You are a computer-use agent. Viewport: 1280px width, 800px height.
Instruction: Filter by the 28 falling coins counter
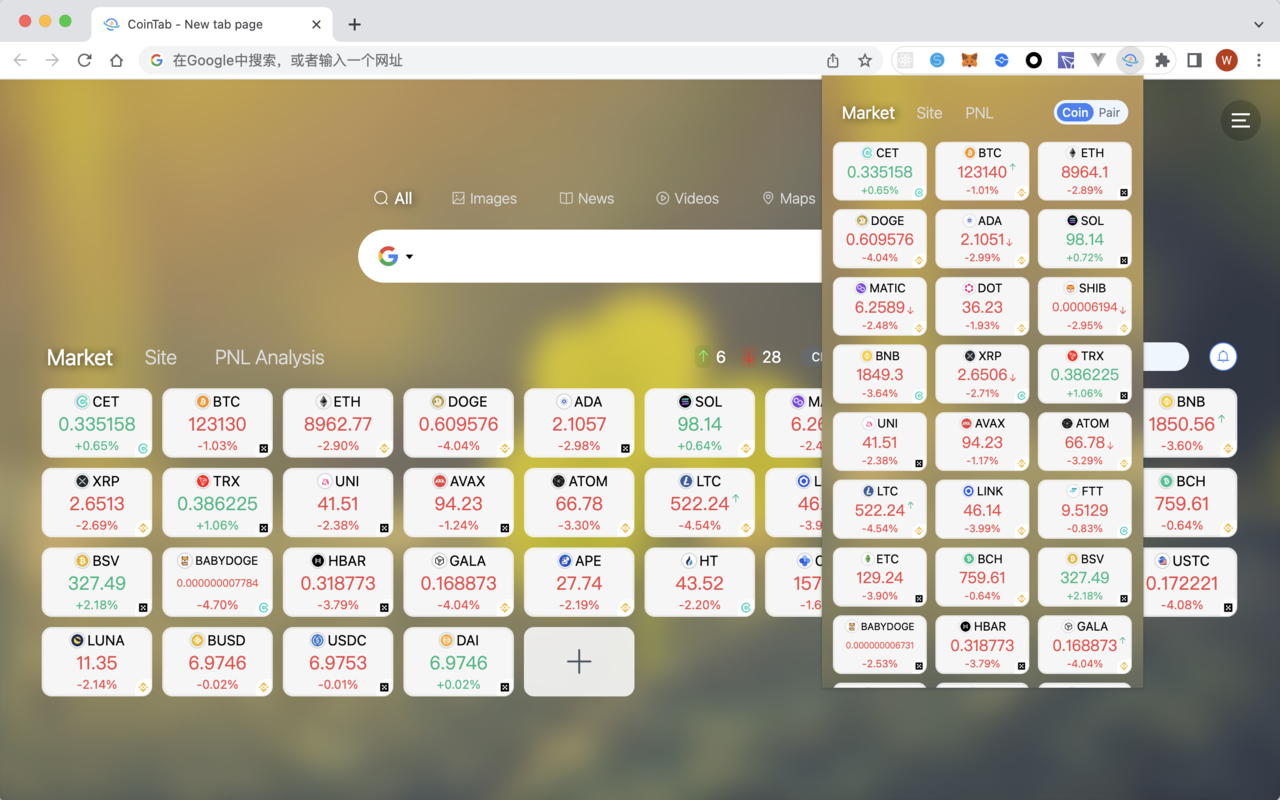761,357
